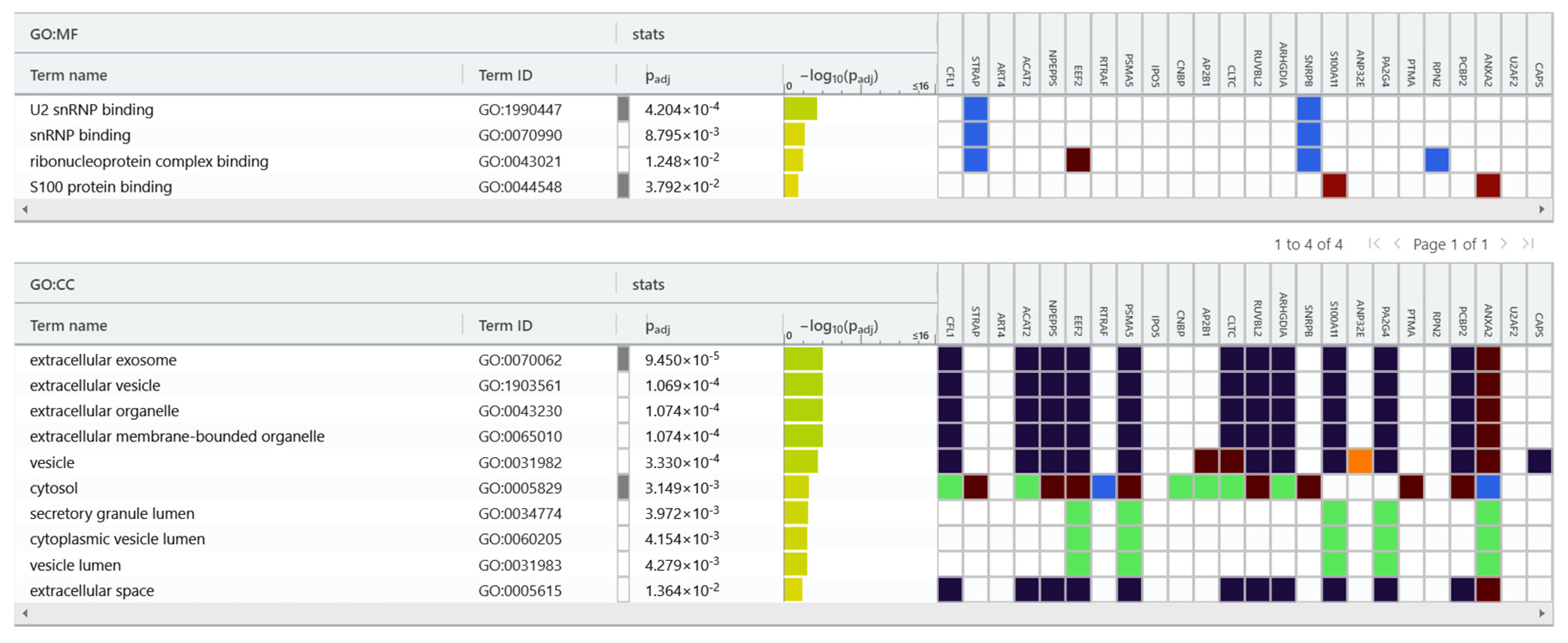Viewport: 1568px width, 643px height.
Task: Toggle highlight box for snRNP binding row
Action: 623,135
